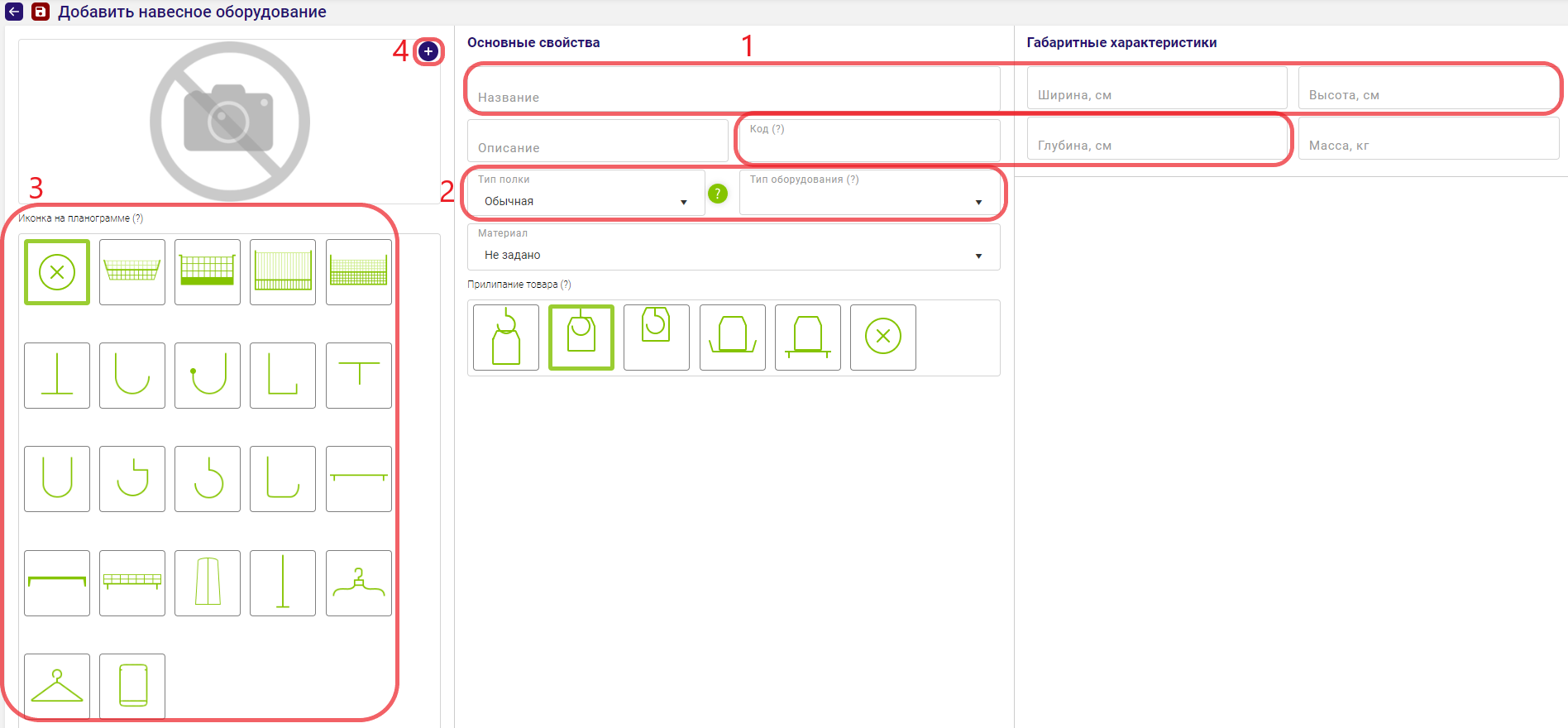Screen dimensions: 1568x728
Task: Click the no-photo placeholder image
Action: click(x=230, y=122)
